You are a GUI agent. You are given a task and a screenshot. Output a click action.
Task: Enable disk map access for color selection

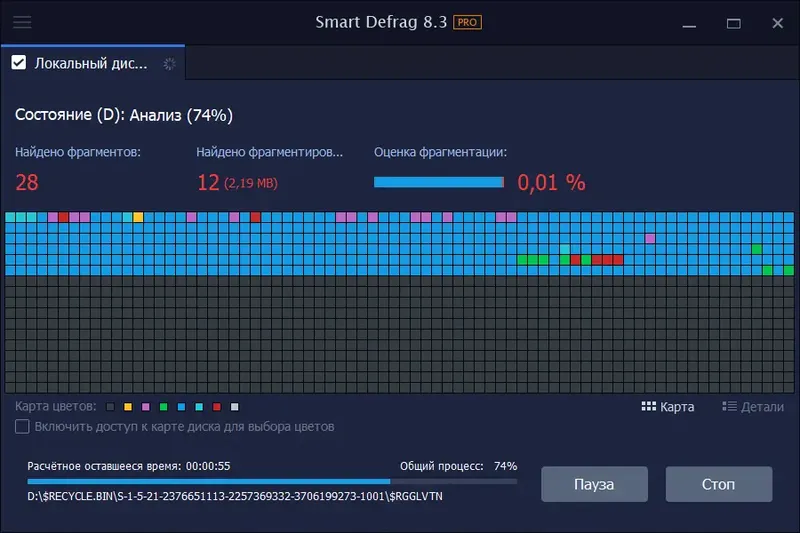pyautogui.click(x=22, y=426)
